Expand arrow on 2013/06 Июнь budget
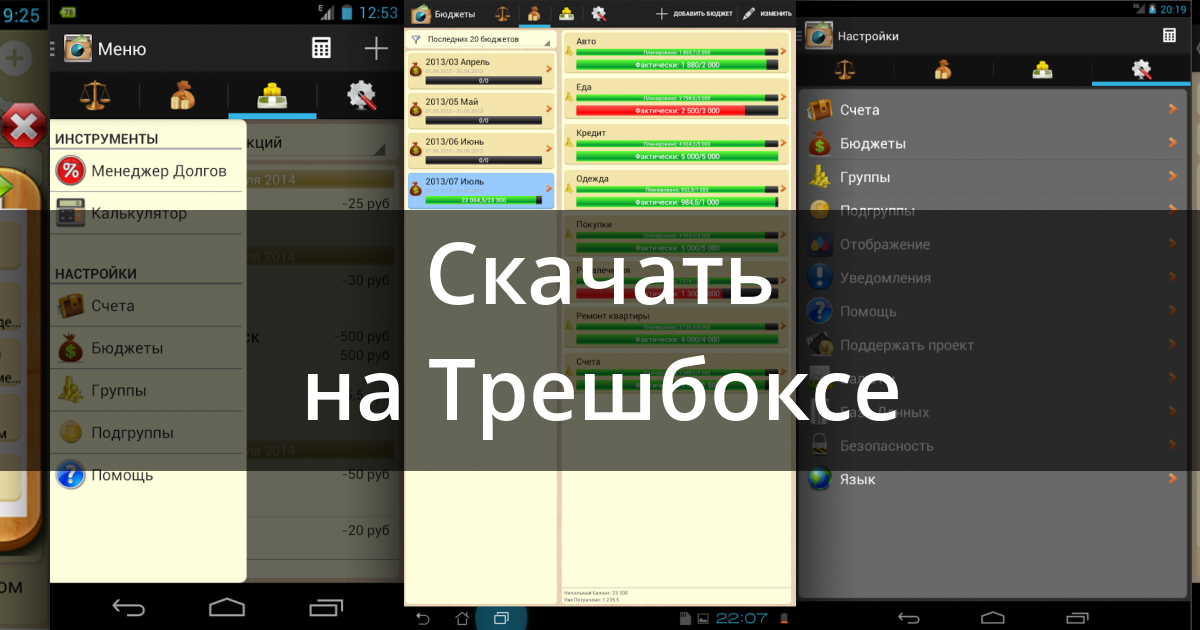Image resolution: width=1200 pixels, height=630 pixels. pyautogui.click(x=549, y=149)
